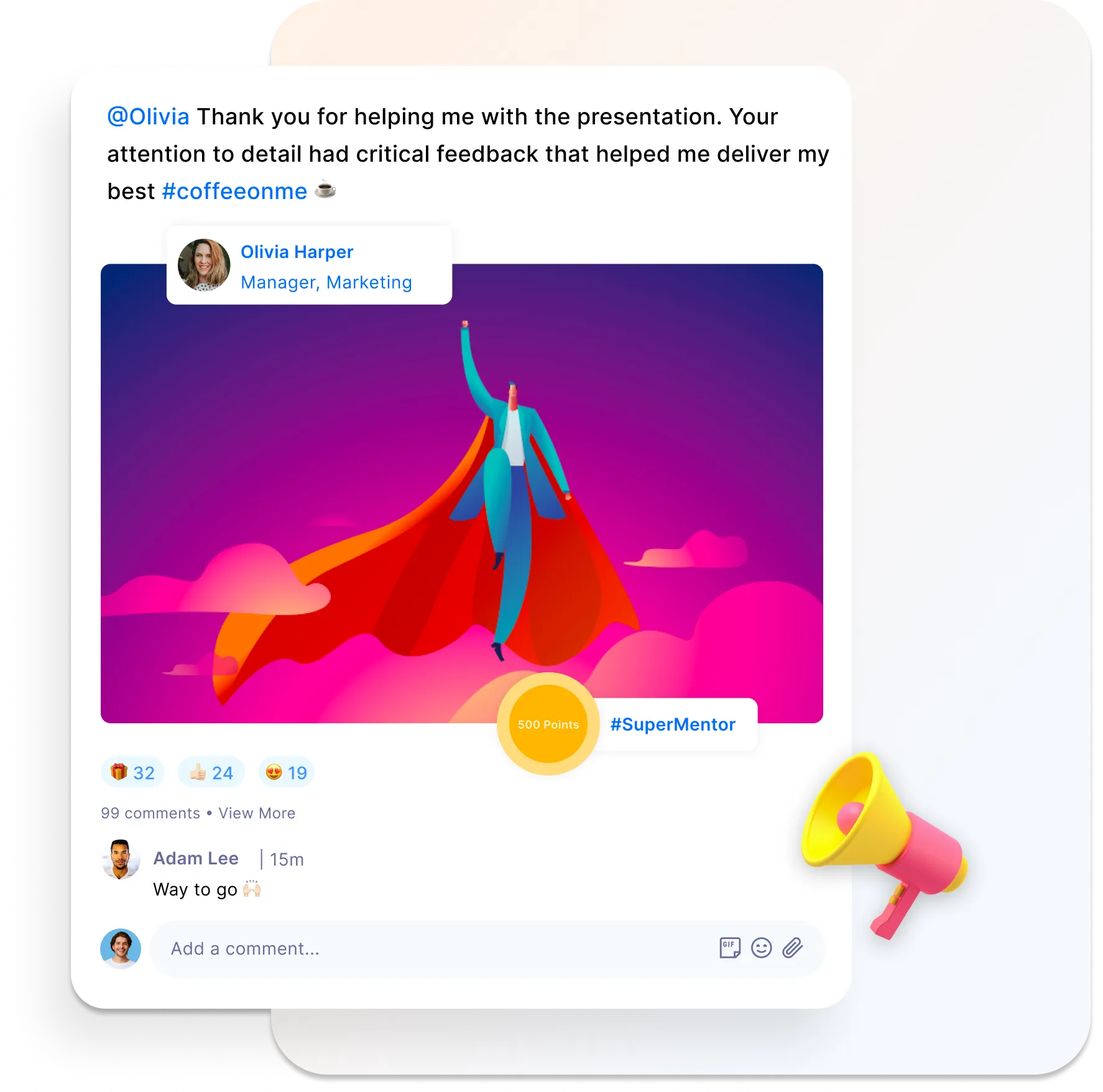
Task: Toggle the thumbs up reaction 24
Action: click(x=211, y=772)
